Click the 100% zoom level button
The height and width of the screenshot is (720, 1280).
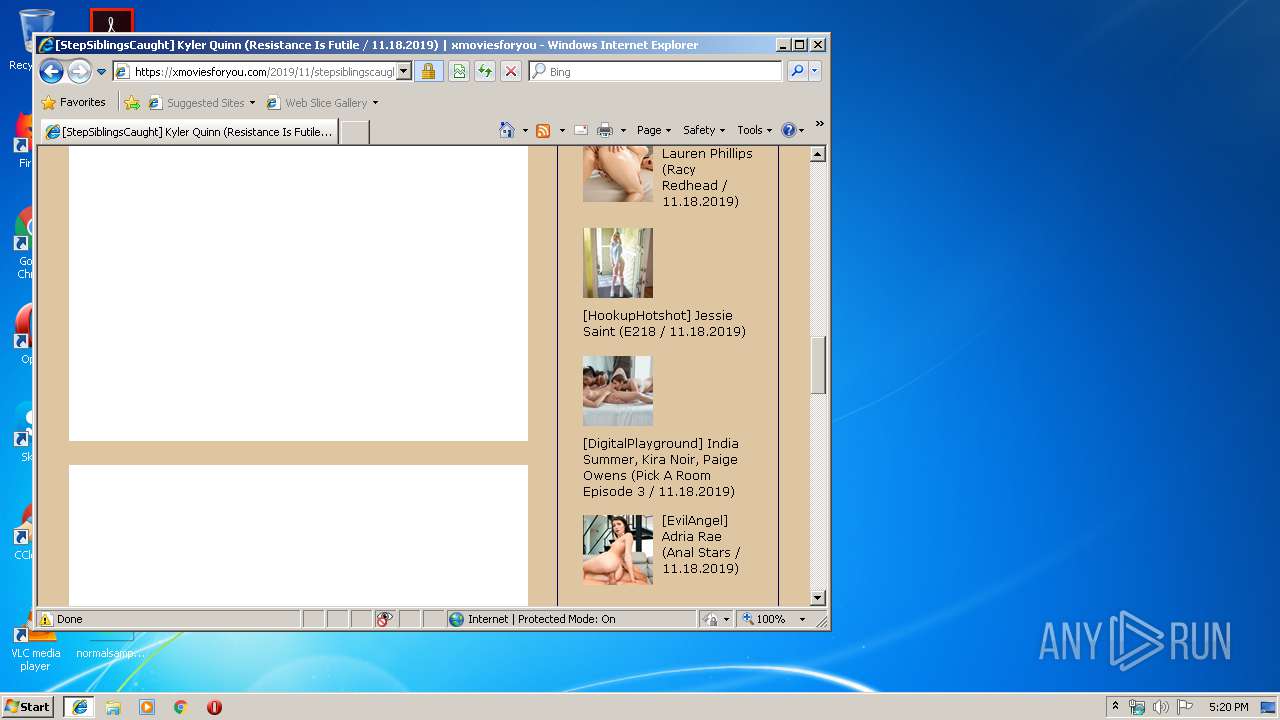point(764,619)
